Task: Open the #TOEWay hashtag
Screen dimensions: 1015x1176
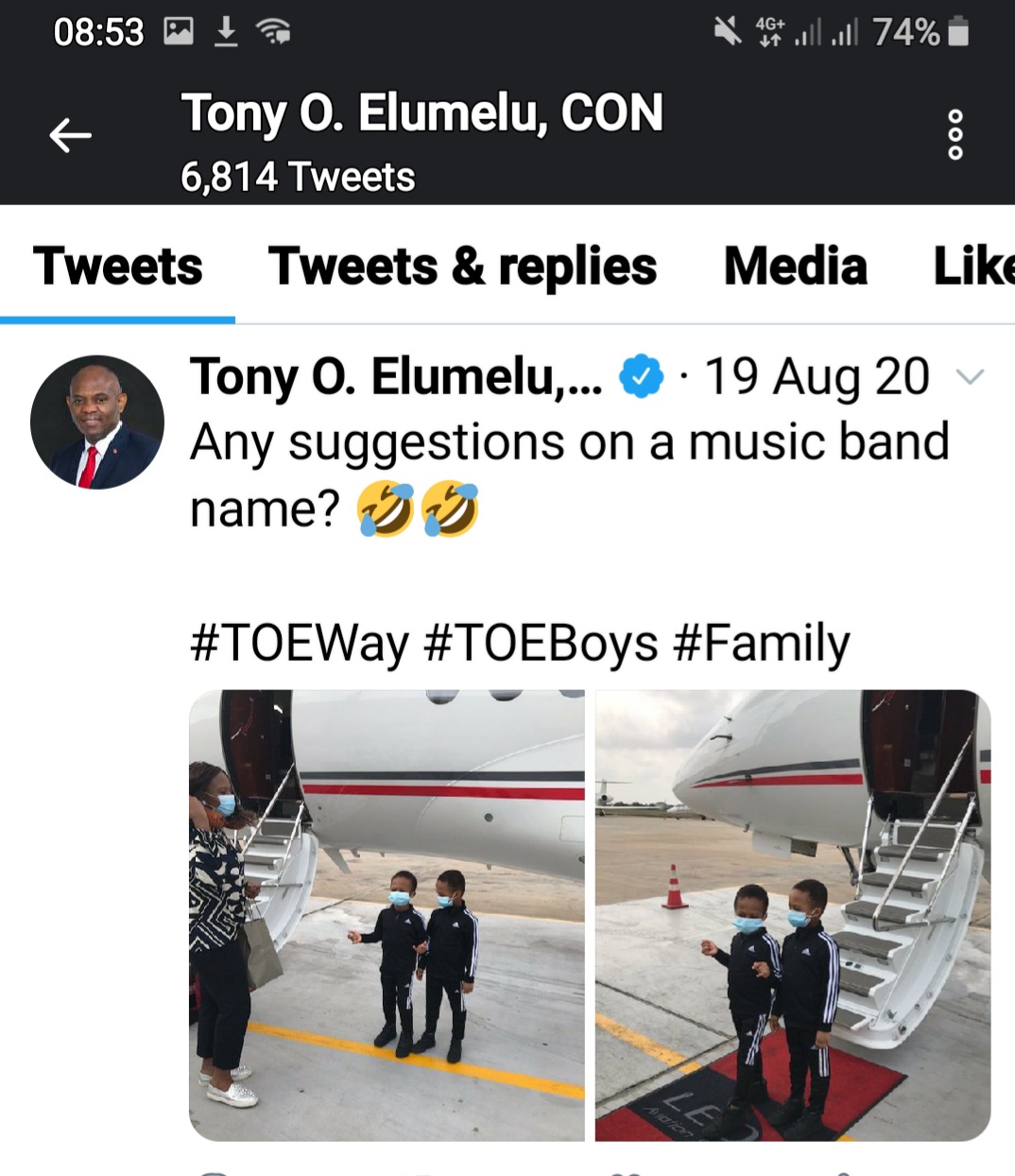Action: 300,644
